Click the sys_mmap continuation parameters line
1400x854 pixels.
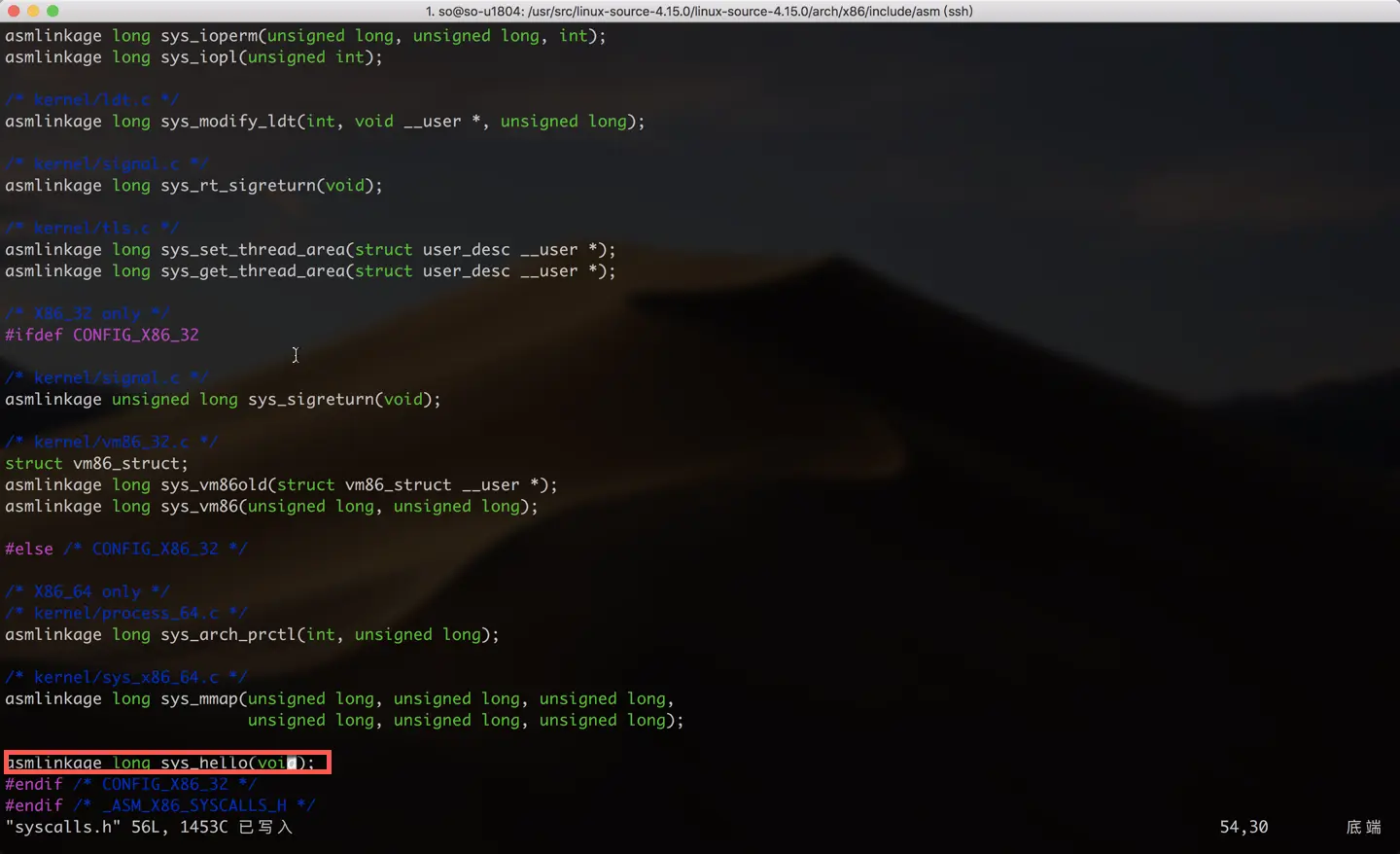click(466, 721)
